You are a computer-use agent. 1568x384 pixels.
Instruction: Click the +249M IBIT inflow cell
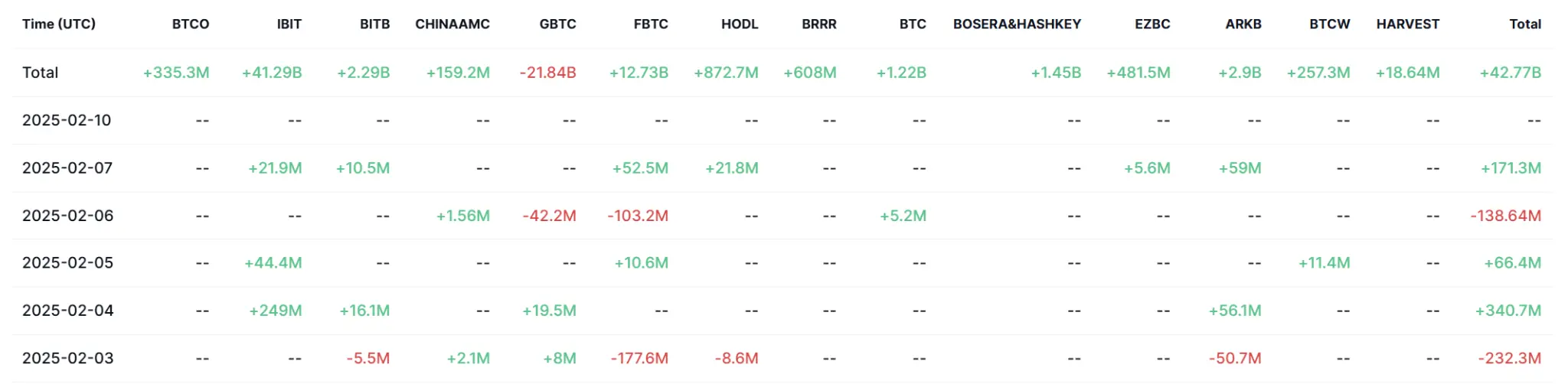pos(275,311)
